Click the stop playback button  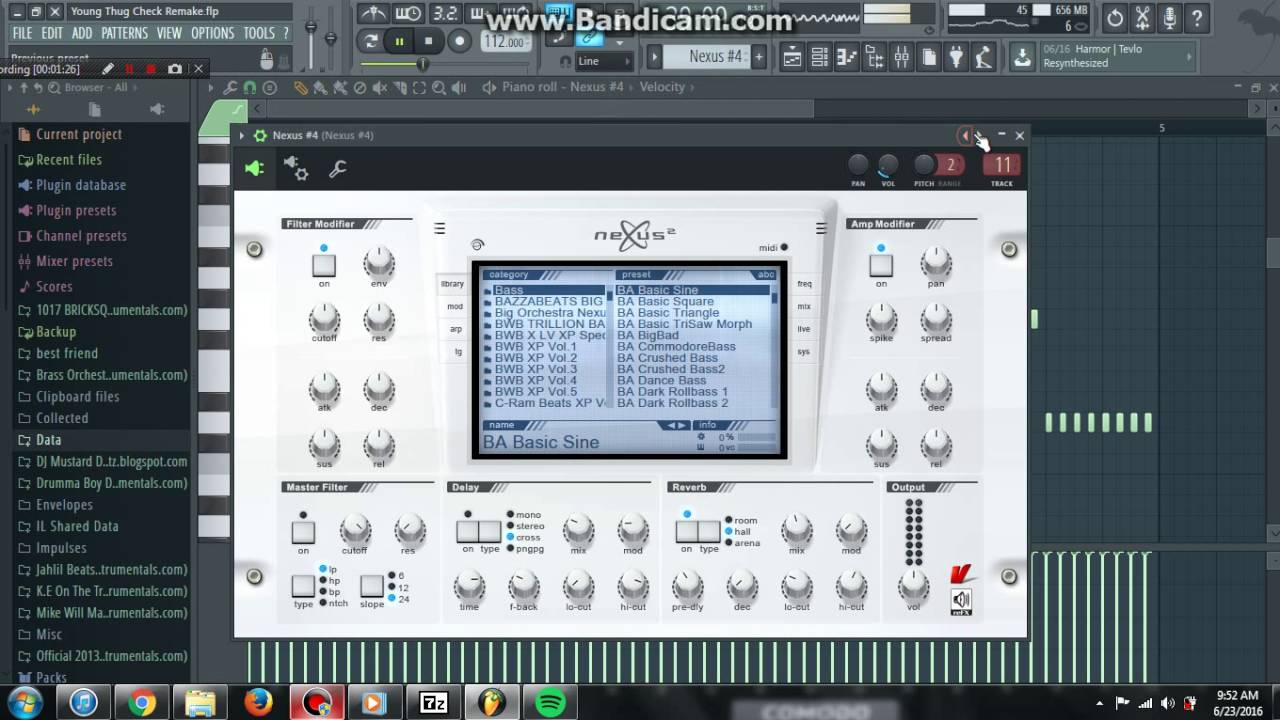429,41
